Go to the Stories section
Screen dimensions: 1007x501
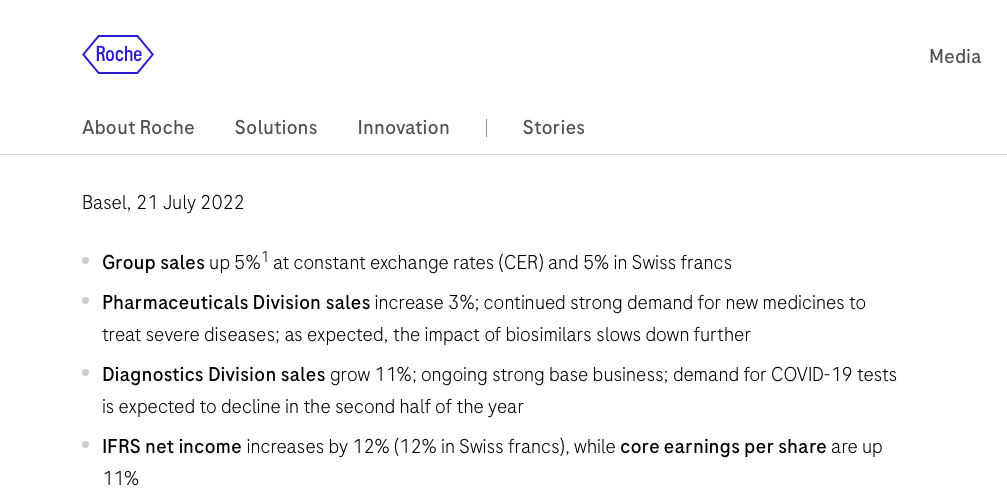(x=554, y=127)
